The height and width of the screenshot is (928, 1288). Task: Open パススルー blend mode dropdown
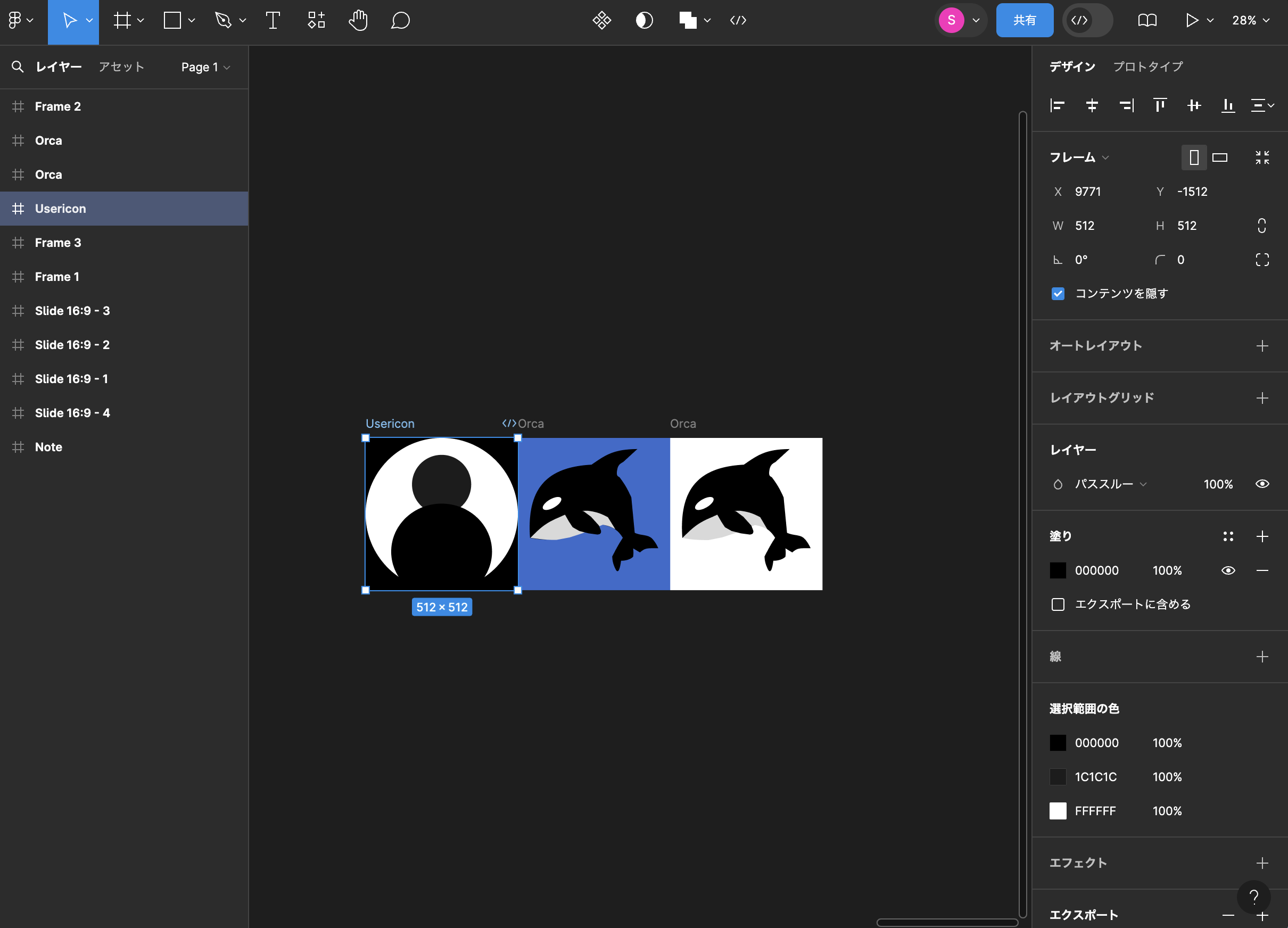(1110, 484)
